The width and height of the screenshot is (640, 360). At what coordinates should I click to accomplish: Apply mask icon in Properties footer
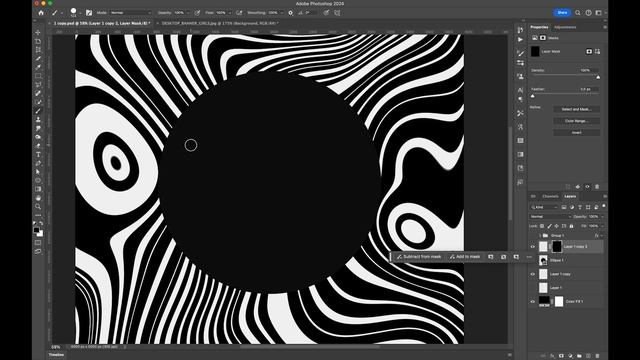(x=578, y=187)
